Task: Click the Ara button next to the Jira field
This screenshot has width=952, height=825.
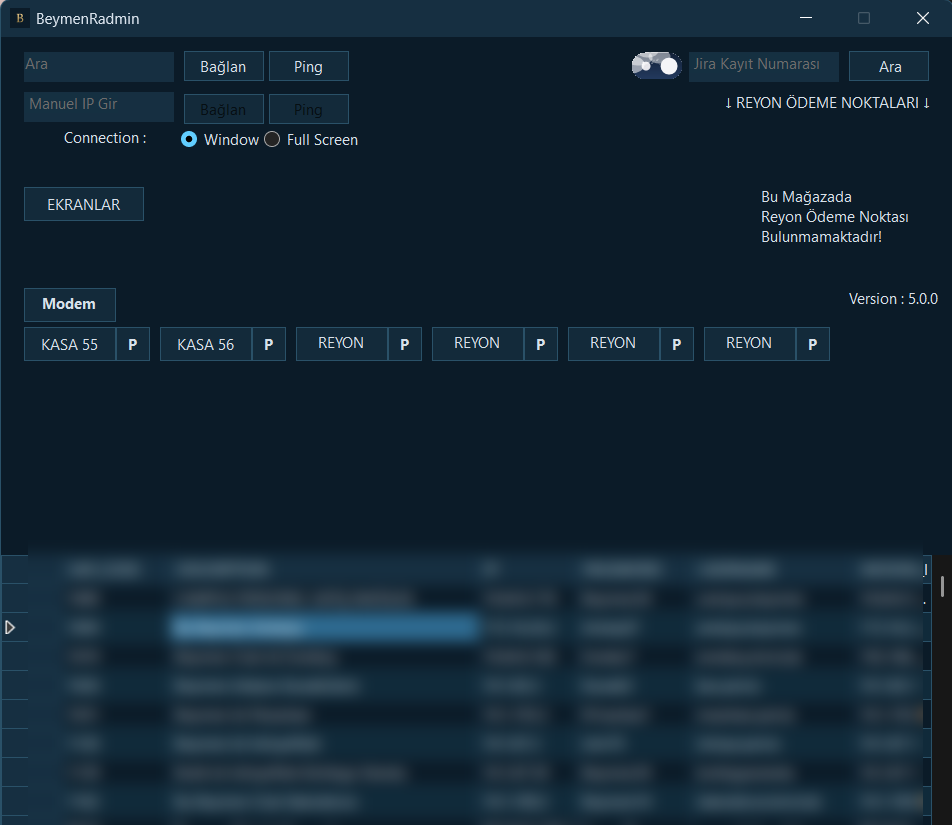Action: click(889, 67)
